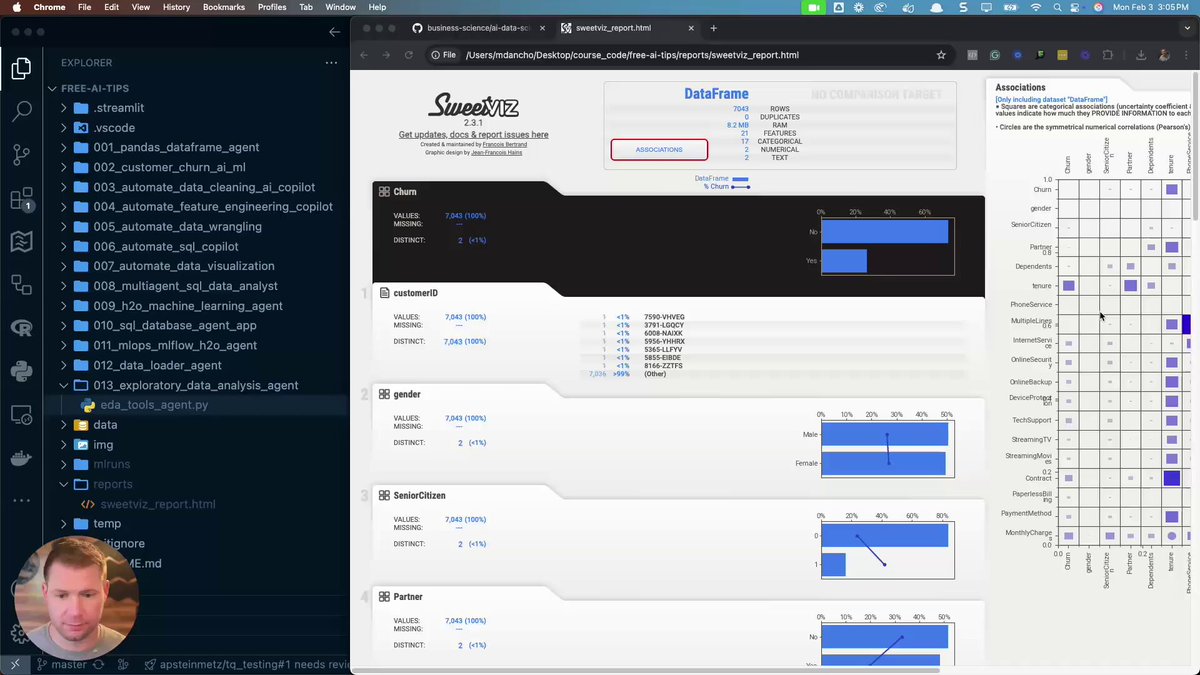Image resolution: width=1200 pixels, height=675 pixels.
Task: Open the Chrome History menu
Action: [176, 7]
